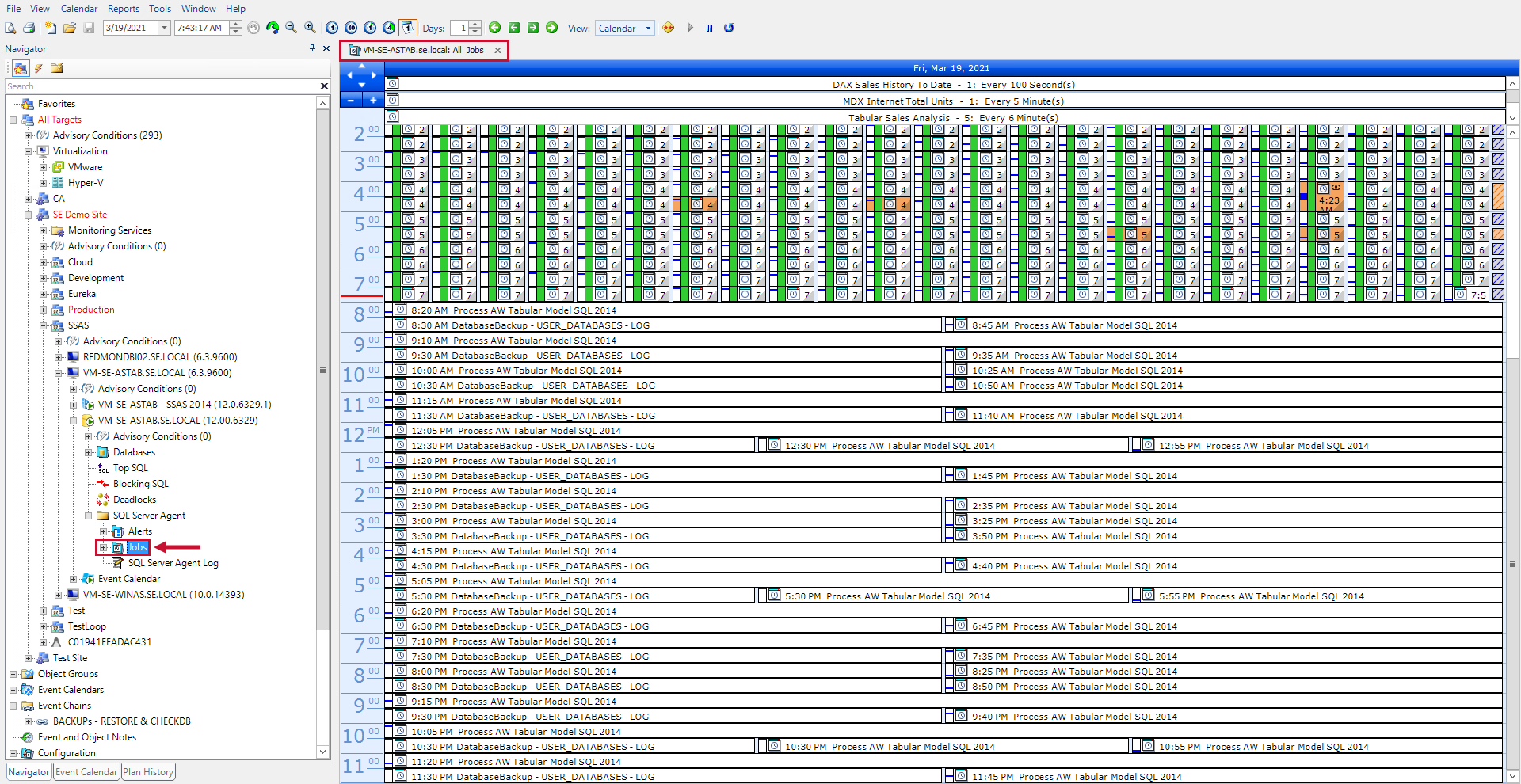The image size is (1521, 784).
Task: Open the File menu
Action: (13, 8)
